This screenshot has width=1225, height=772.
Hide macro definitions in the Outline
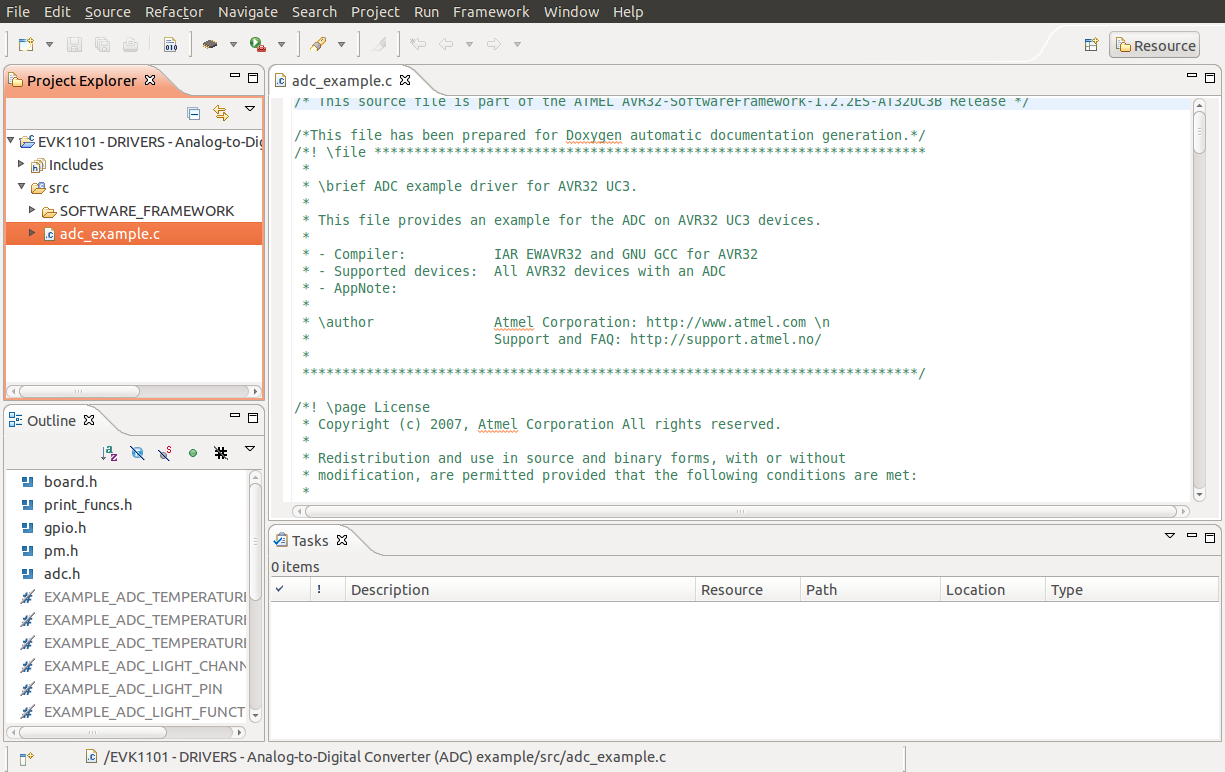[x=220, y=452]
